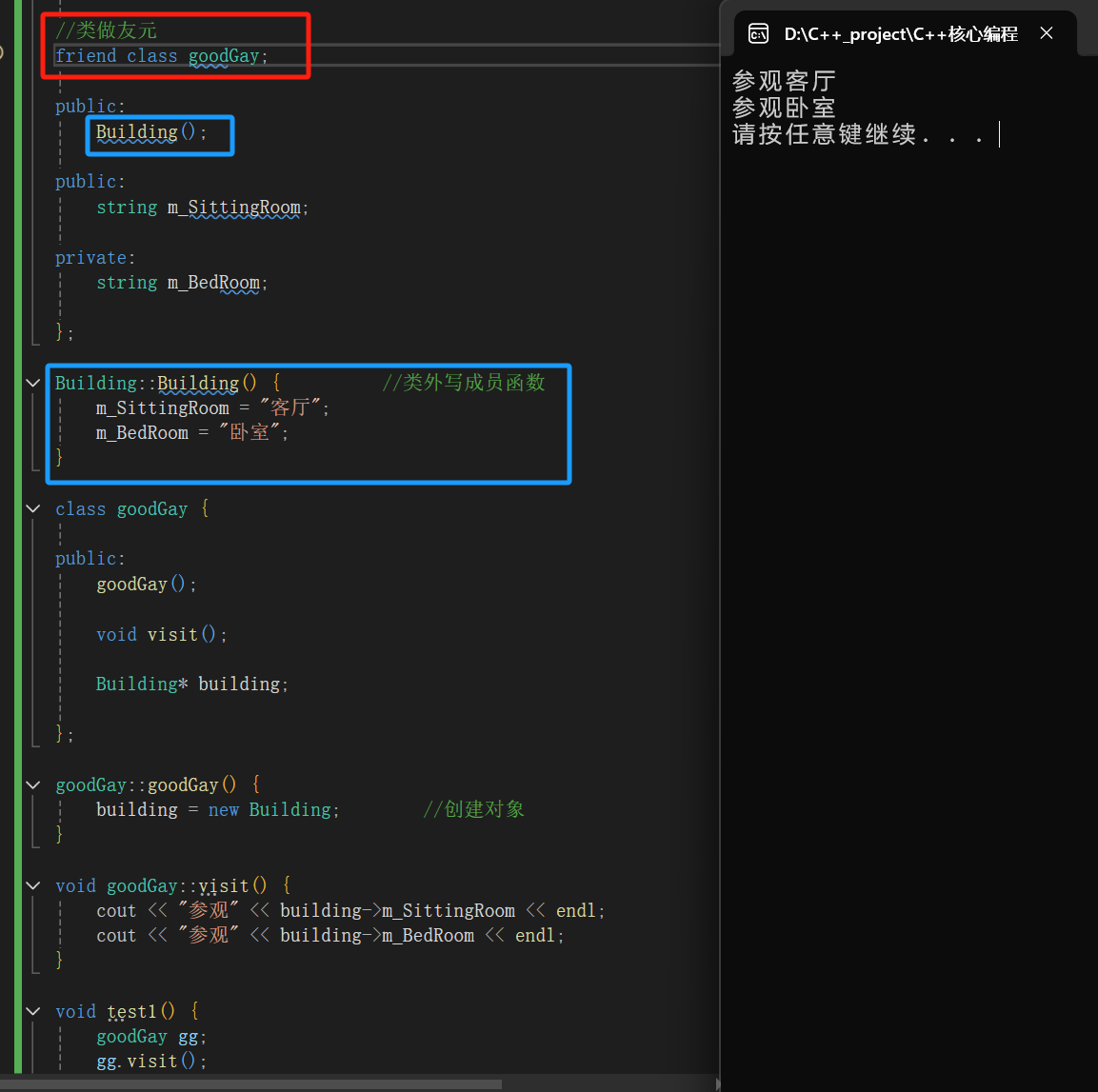The width and height of the screenshot is (1098, 1092).
Task: Click the line m_SittingRoom = "客厅"
Action: point(213,408)
